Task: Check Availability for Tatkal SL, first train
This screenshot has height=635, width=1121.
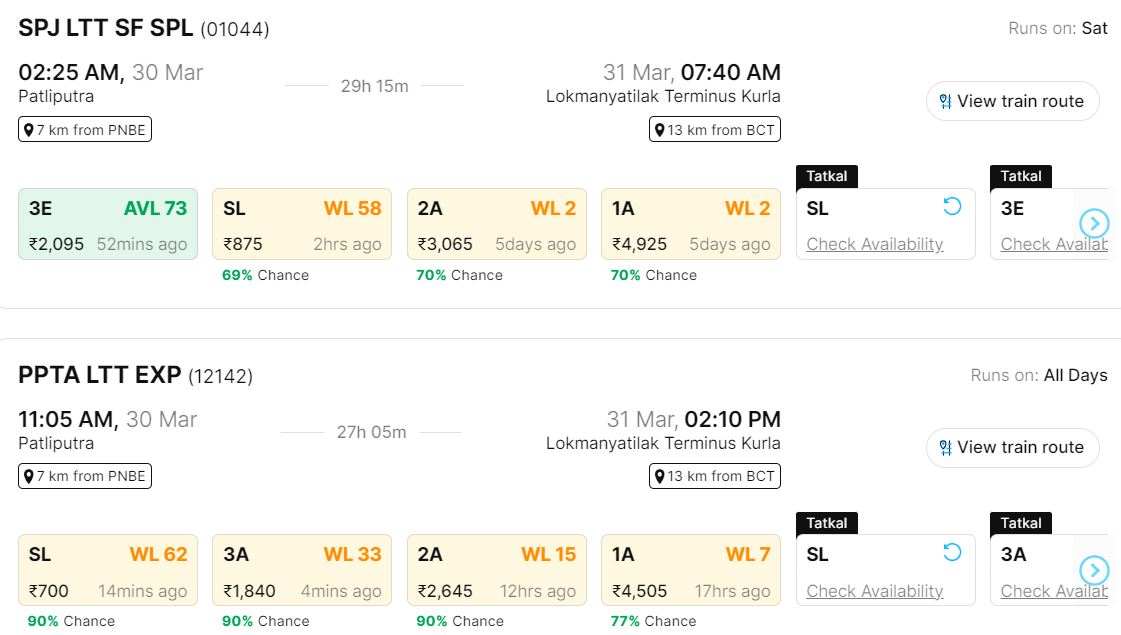Action: (x=875, y=244)
